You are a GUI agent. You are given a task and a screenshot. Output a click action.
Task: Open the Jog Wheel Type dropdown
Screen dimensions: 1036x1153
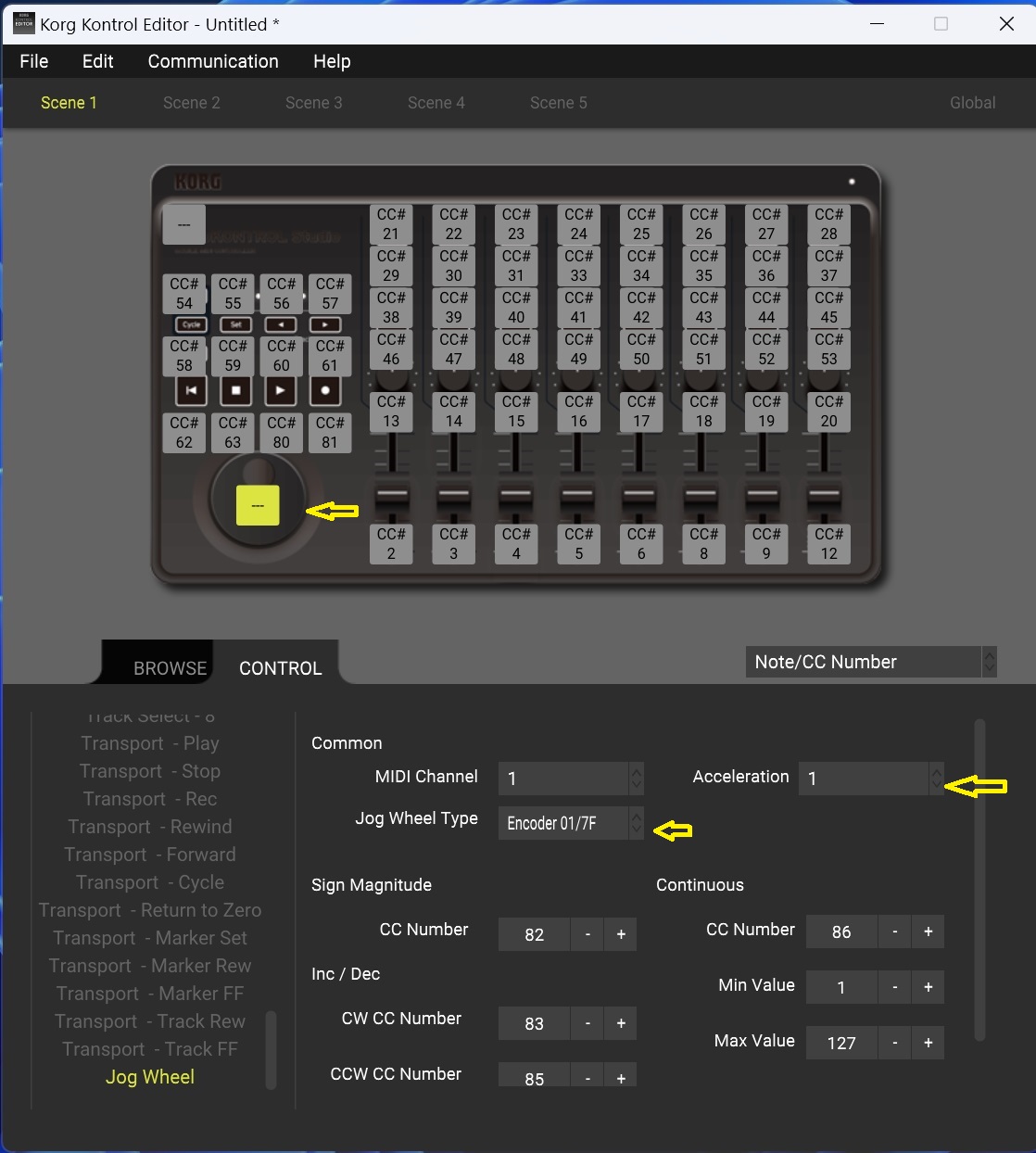tap(571, 823)
